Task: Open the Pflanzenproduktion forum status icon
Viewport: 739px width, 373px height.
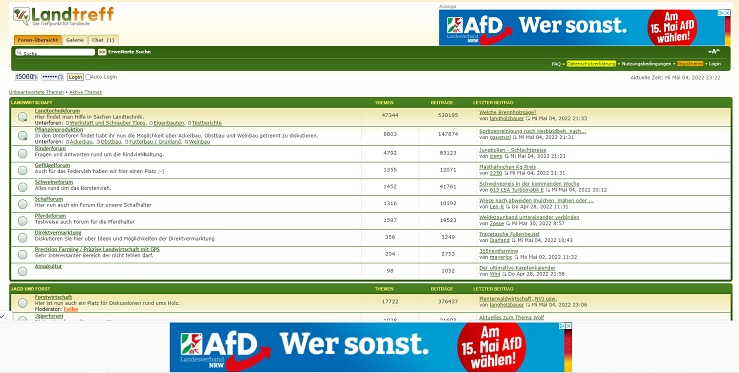Action: tap(23, 136)
